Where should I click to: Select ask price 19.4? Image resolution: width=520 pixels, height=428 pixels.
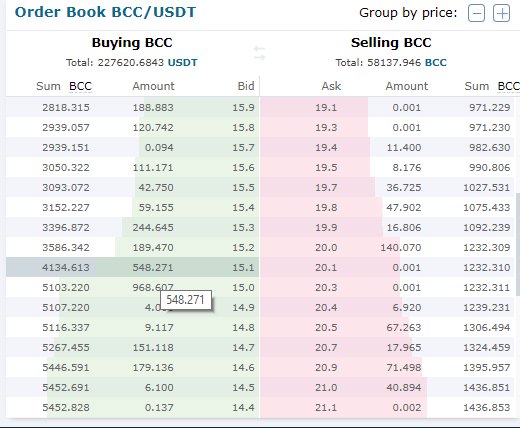click(x=326, y=147)
